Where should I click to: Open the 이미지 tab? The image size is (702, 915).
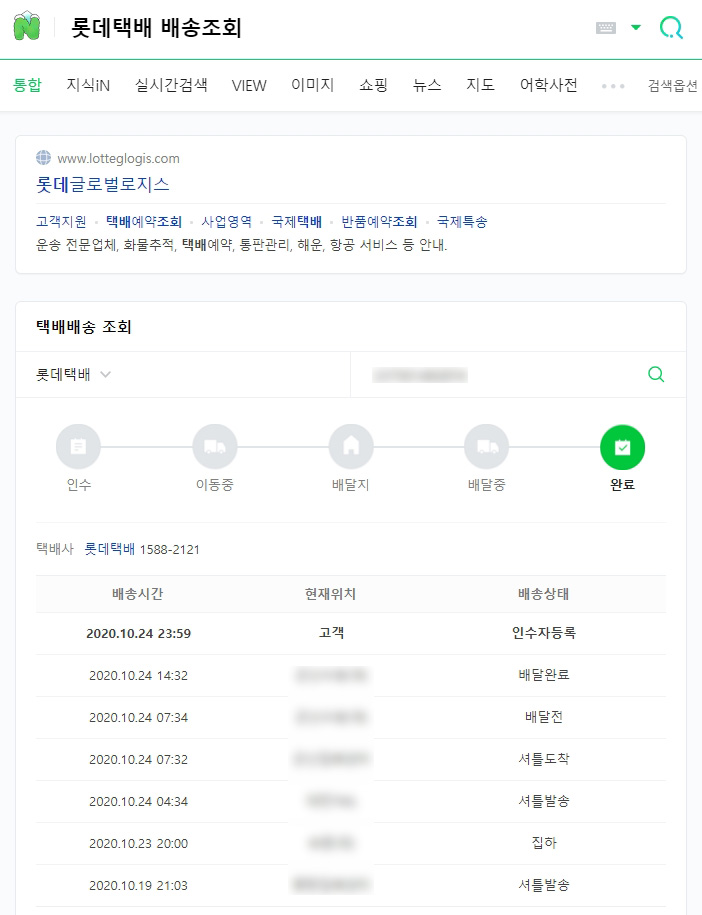point(313,85)
